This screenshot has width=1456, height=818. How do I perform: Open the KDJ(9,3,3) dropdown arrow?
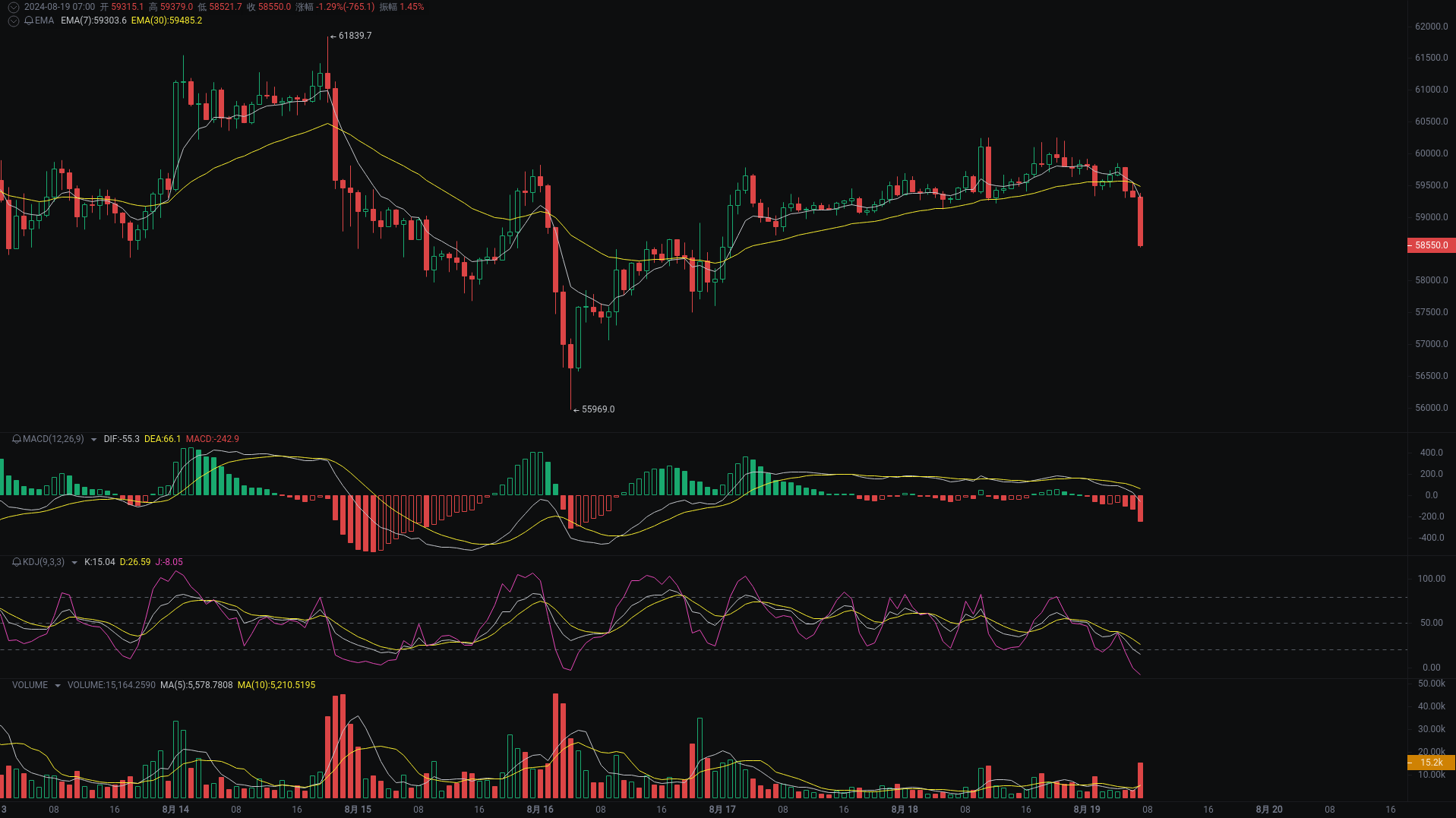tap(74, 563)
